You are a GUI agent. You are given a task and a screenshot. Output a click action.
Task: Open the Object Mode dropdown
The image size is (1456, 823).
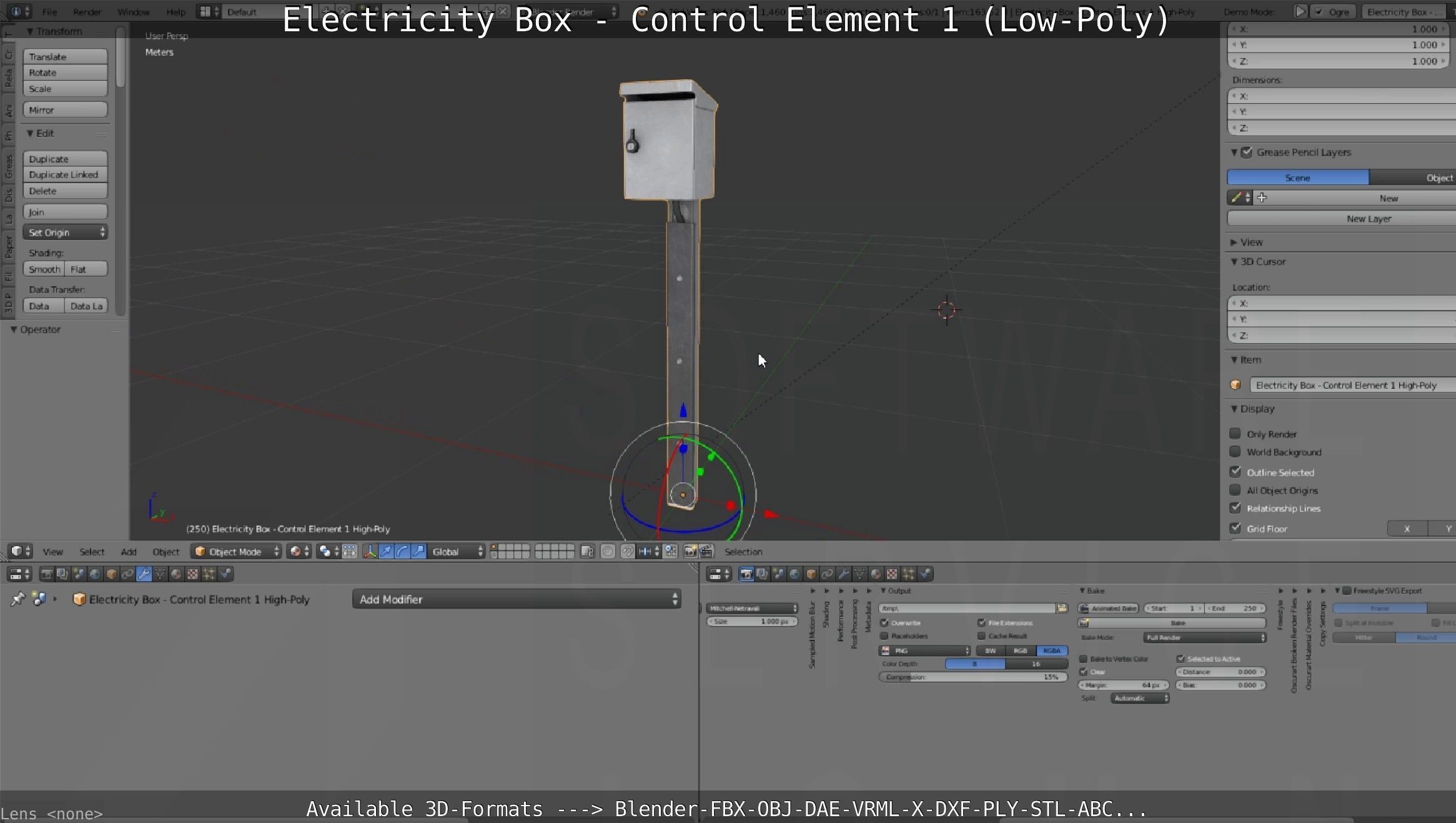coord(237,551)
